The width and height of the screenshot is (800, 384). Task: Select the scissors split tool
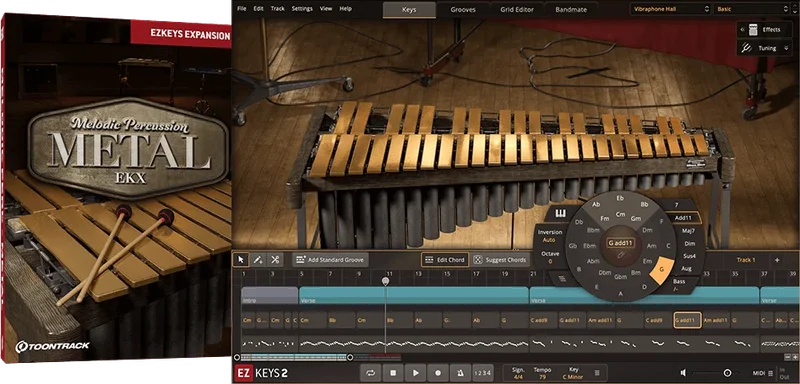(275, 260)
